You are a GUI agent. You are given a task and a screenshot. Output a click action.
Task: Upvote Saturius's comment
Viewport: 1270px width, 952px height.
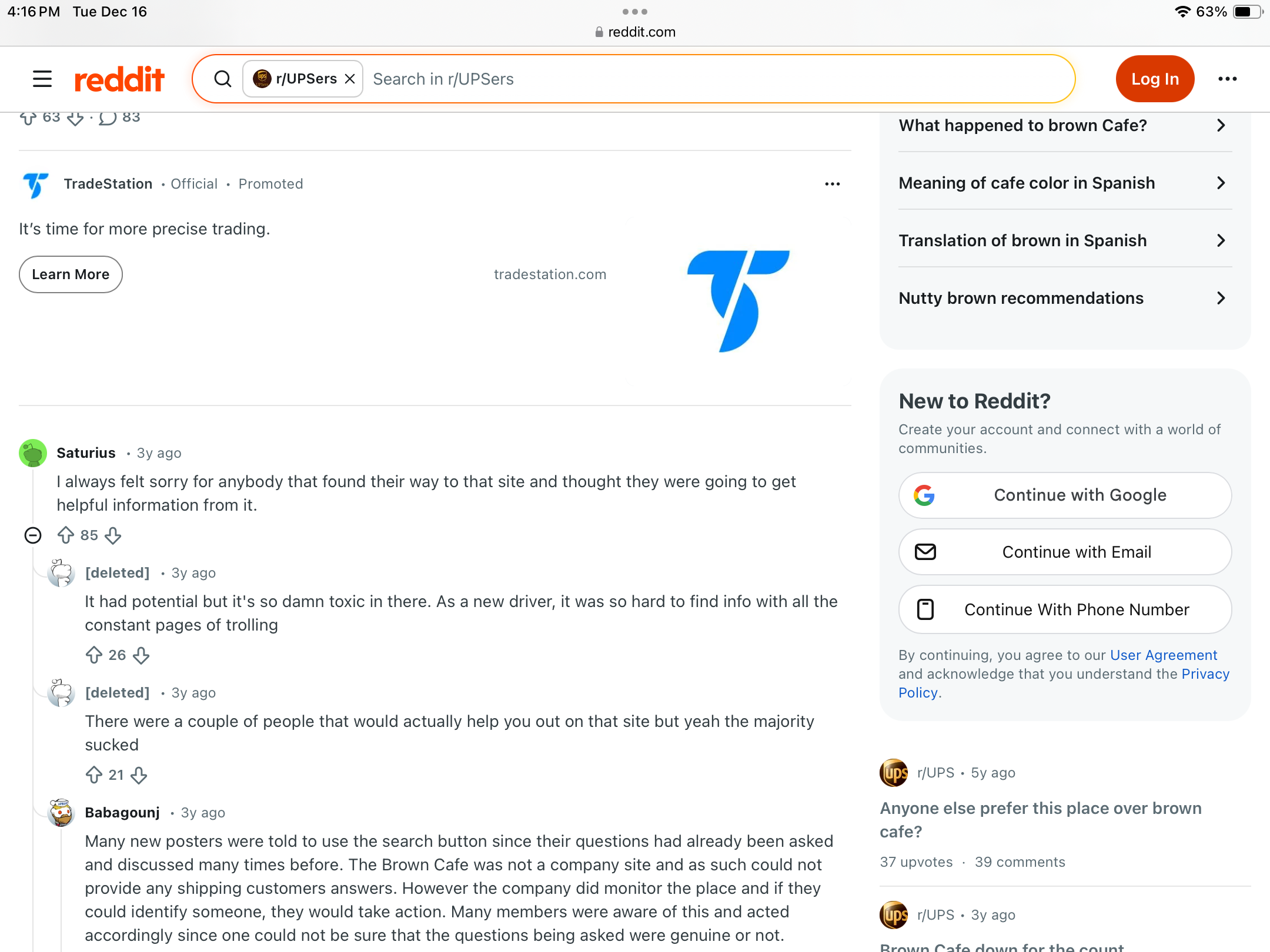(x=65, y=535)
